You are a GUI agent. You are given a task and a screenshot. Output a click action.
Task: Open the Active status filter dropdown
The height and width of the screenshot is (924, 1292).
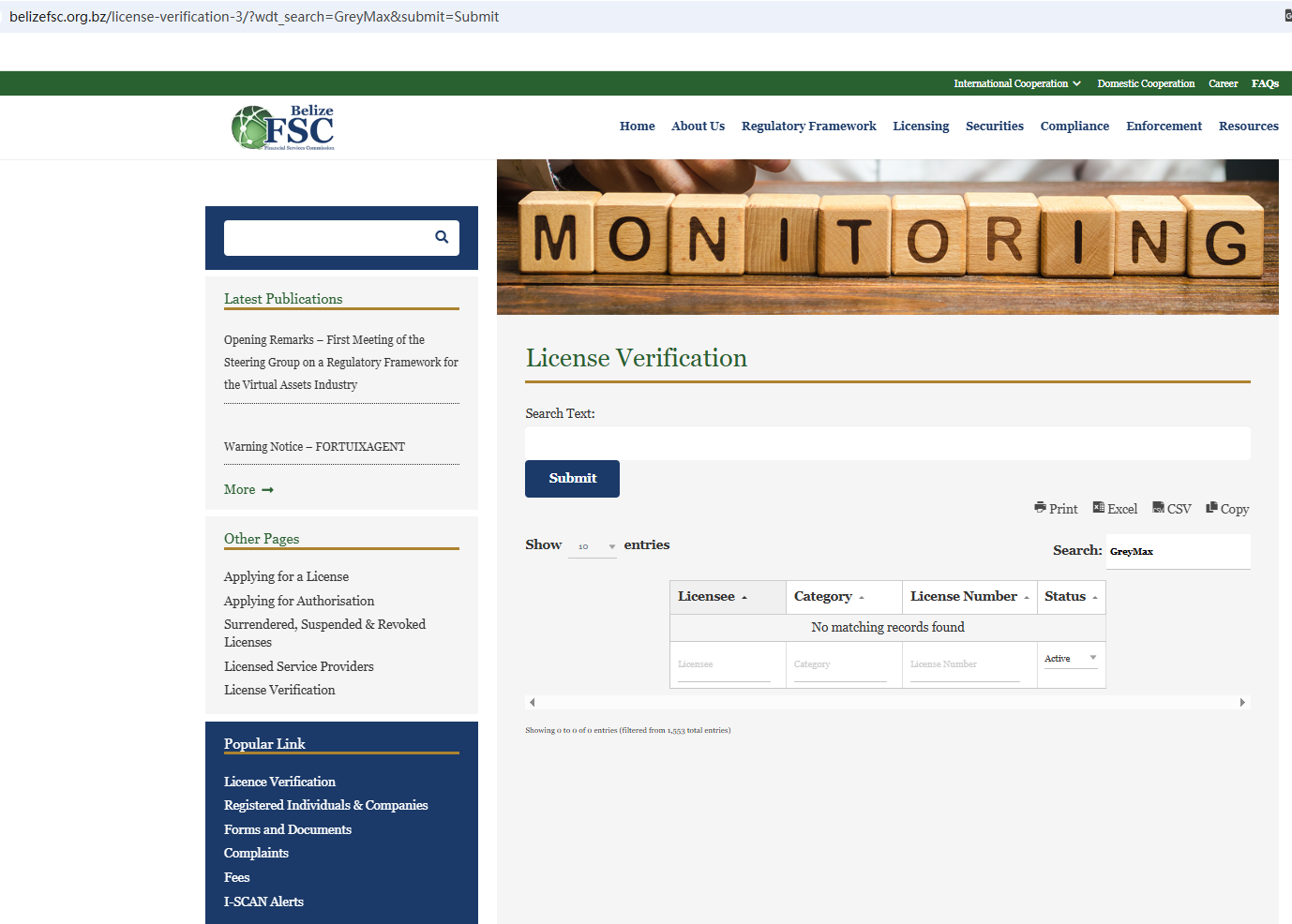tap(1070, 659)
